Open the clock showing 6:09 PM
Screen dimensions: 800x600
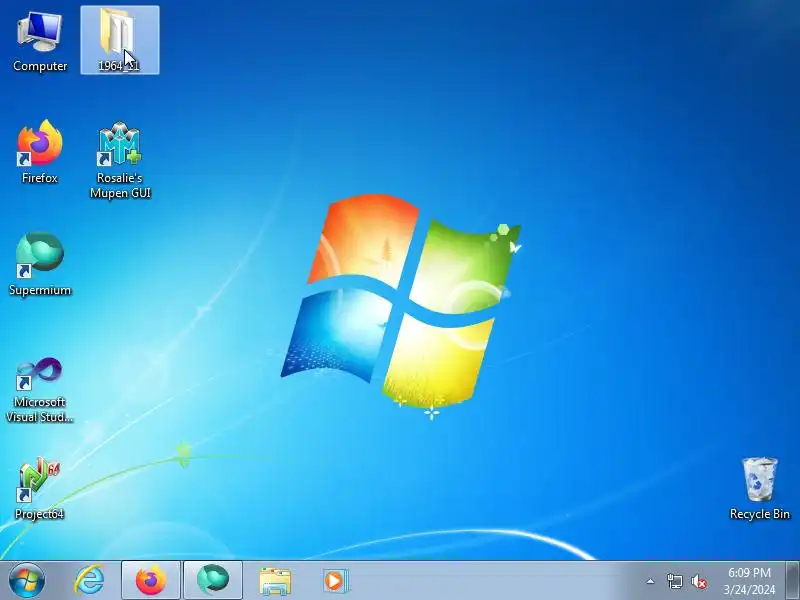coord(749,581)
